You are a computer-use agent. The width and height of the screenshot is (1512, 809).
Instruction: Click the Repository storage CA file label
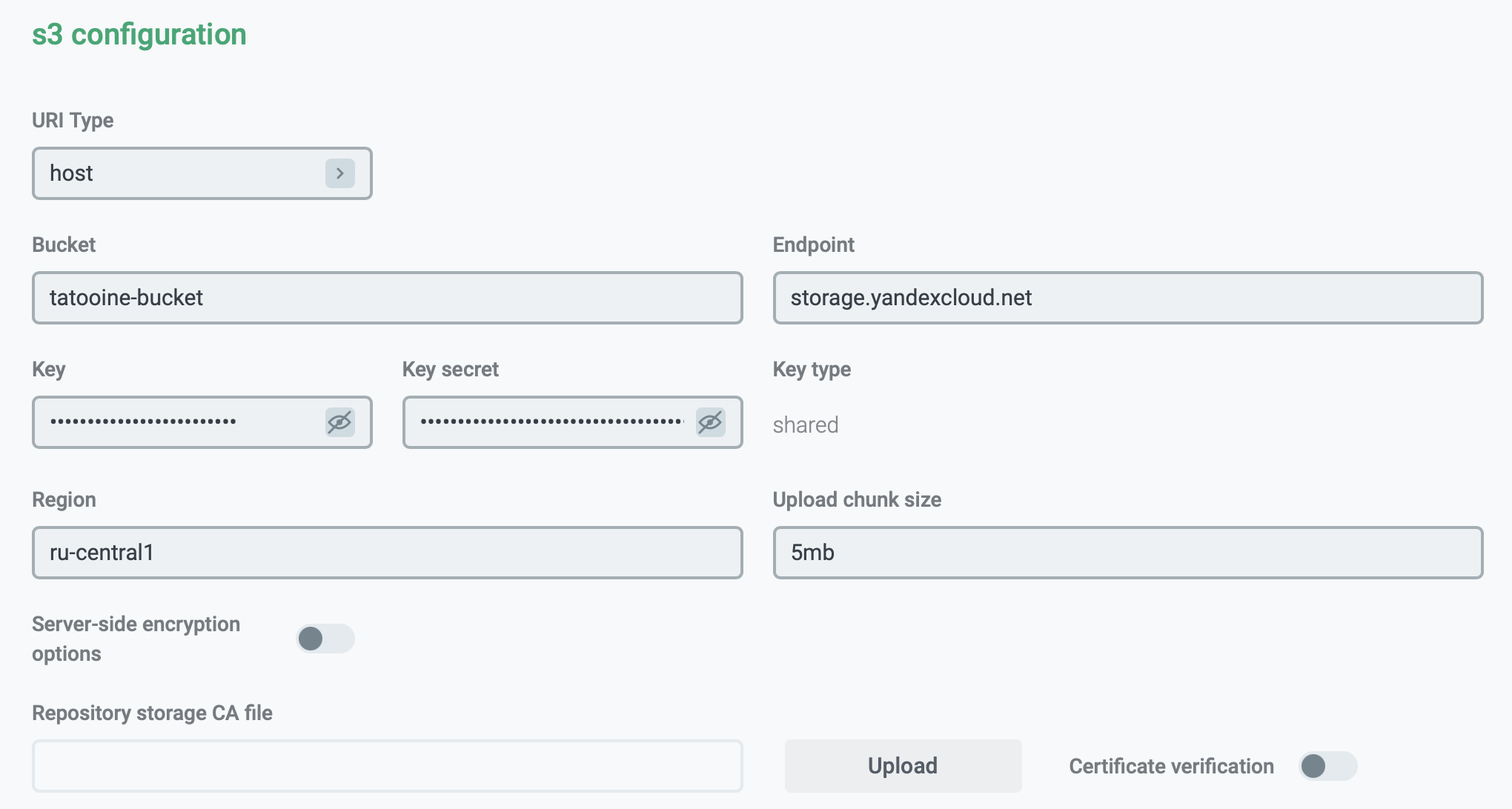[152, 713]
